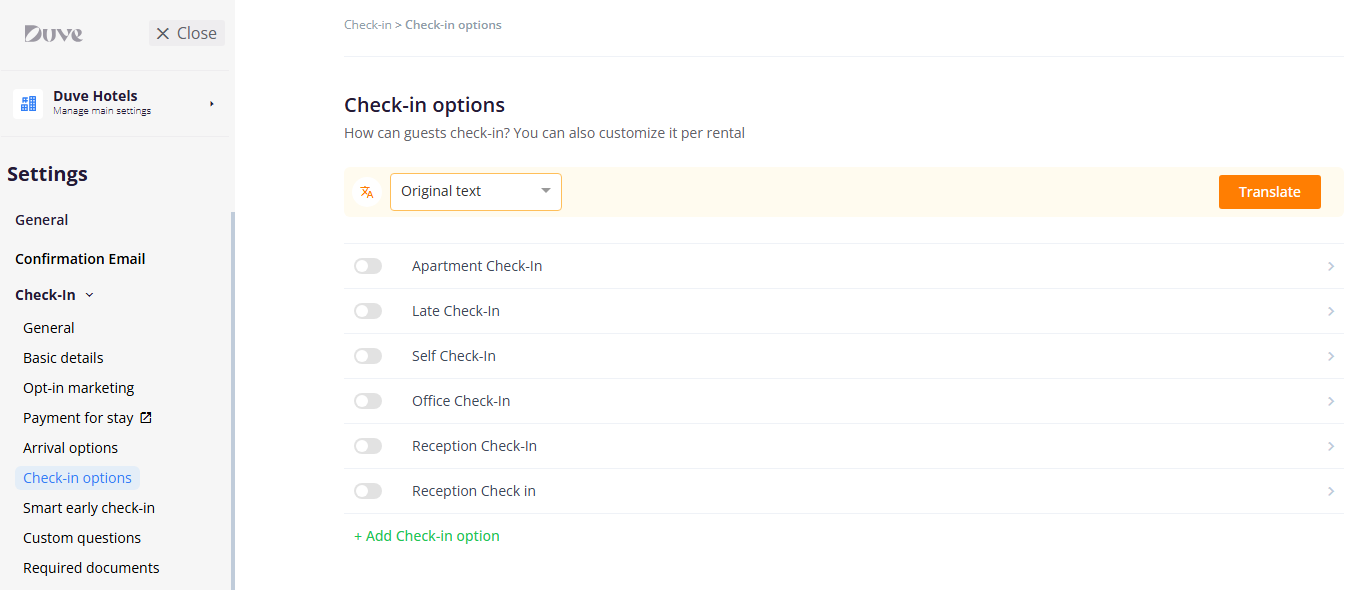Open Apartment Check-In row arrow

[x=1331, y=267]
